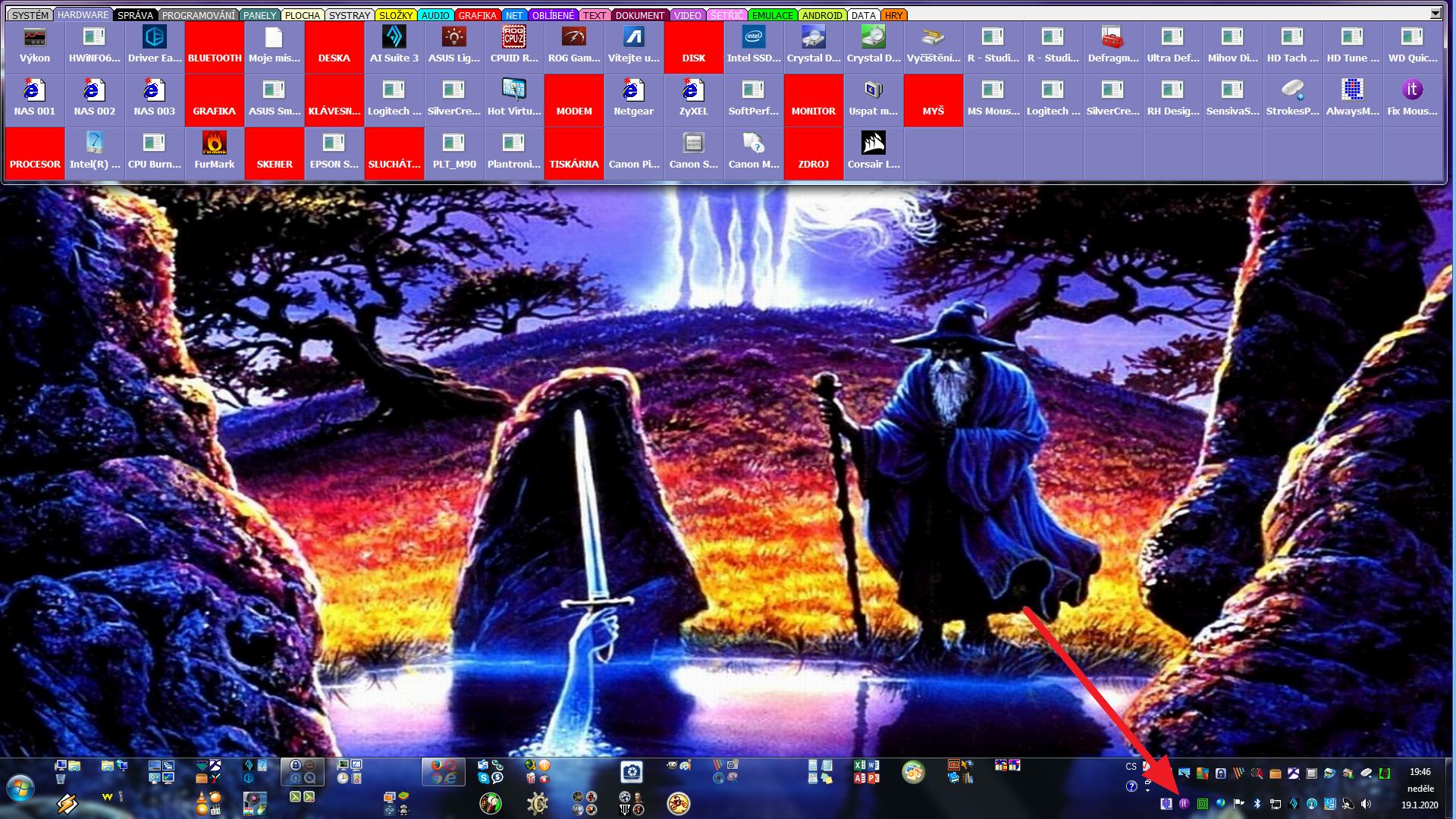Launch the Výkon performance shortcut
The width and height of the screenshot is (1456, 819).
(x=35, y=47)
